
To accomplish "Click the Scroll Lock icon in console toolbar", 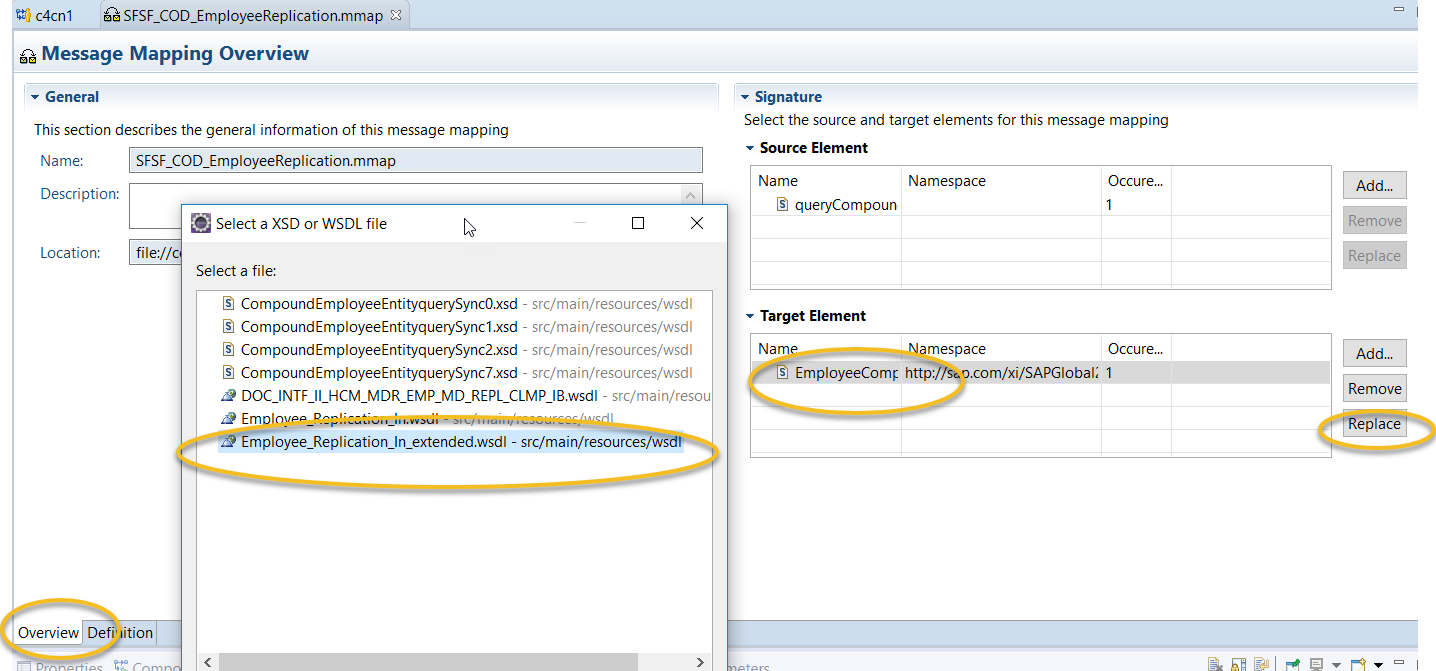I will (x=1237, y=663).
